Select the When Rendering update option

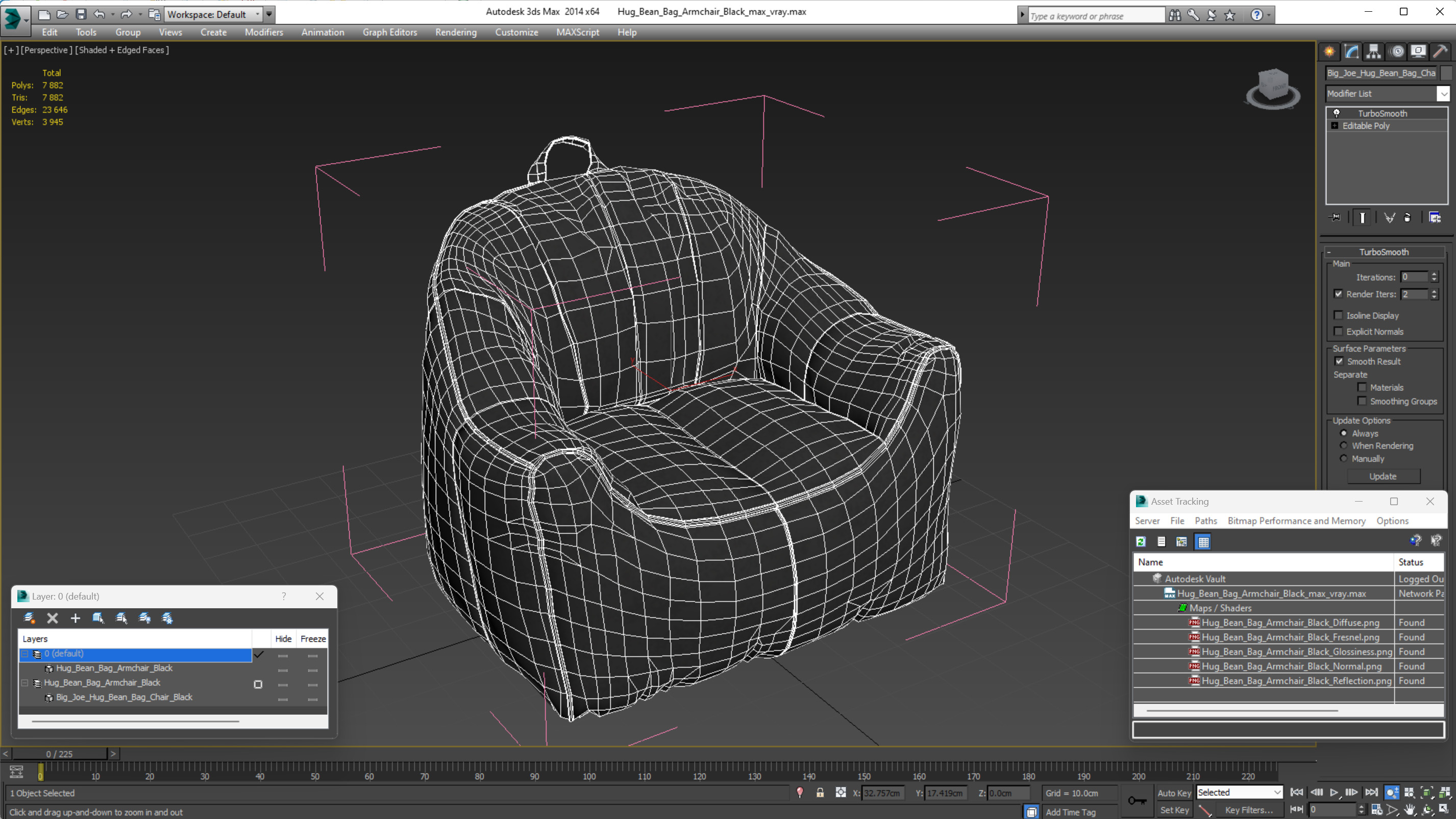click(1344, 445)
